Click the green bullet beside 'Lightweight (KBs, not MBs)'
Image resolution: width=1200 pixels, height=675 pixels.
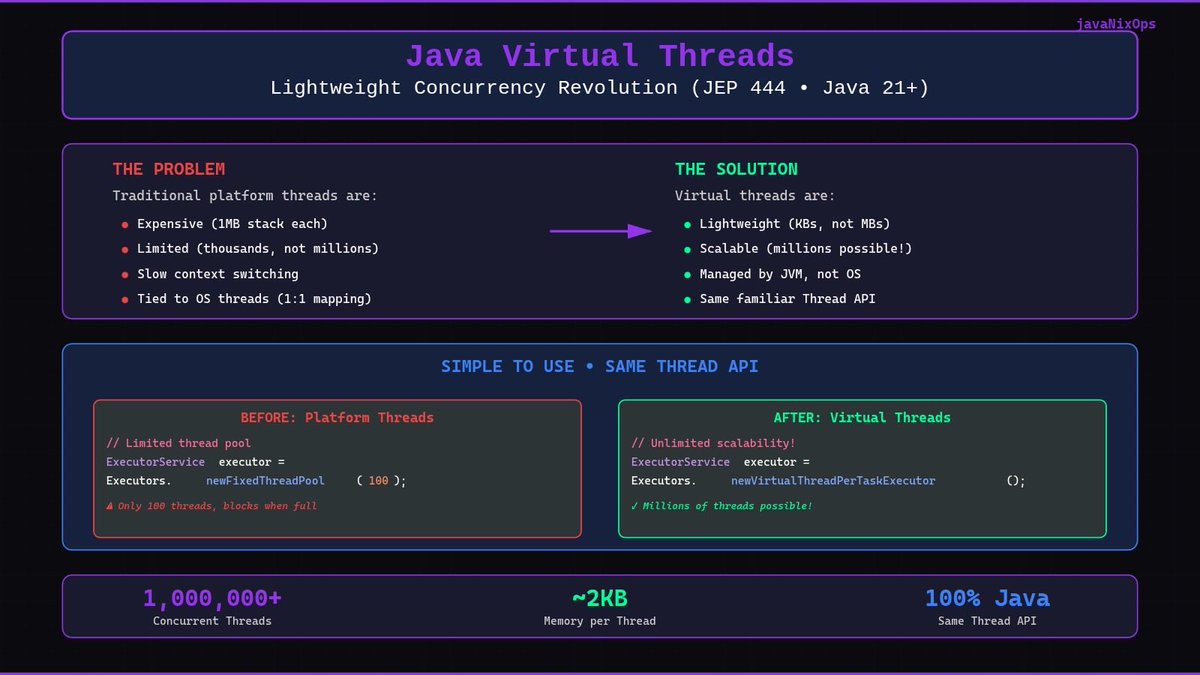pos(686,224)
